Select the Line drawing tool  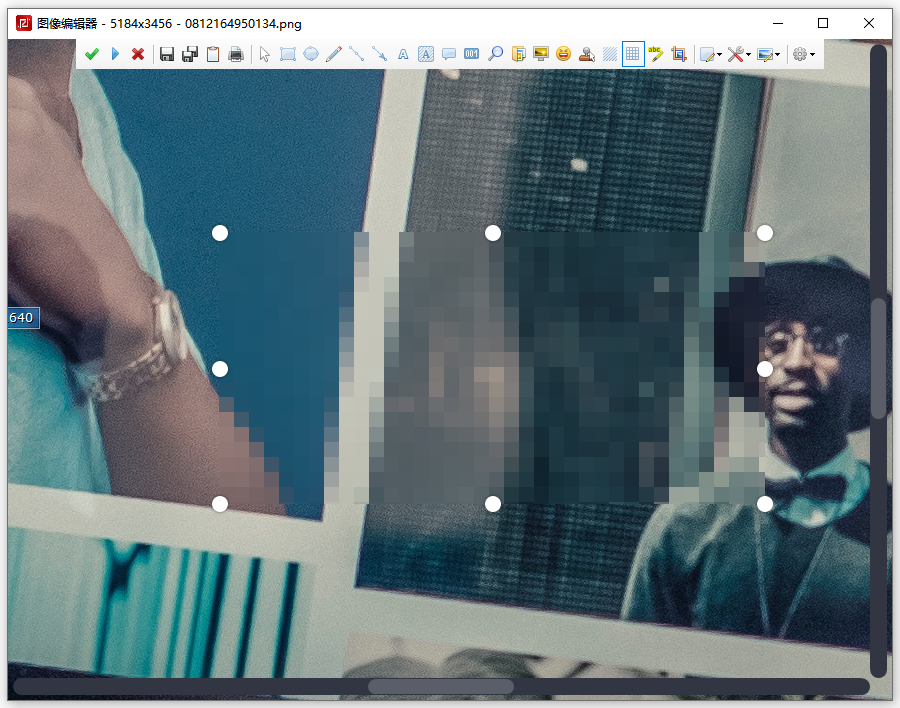[356, 55]
